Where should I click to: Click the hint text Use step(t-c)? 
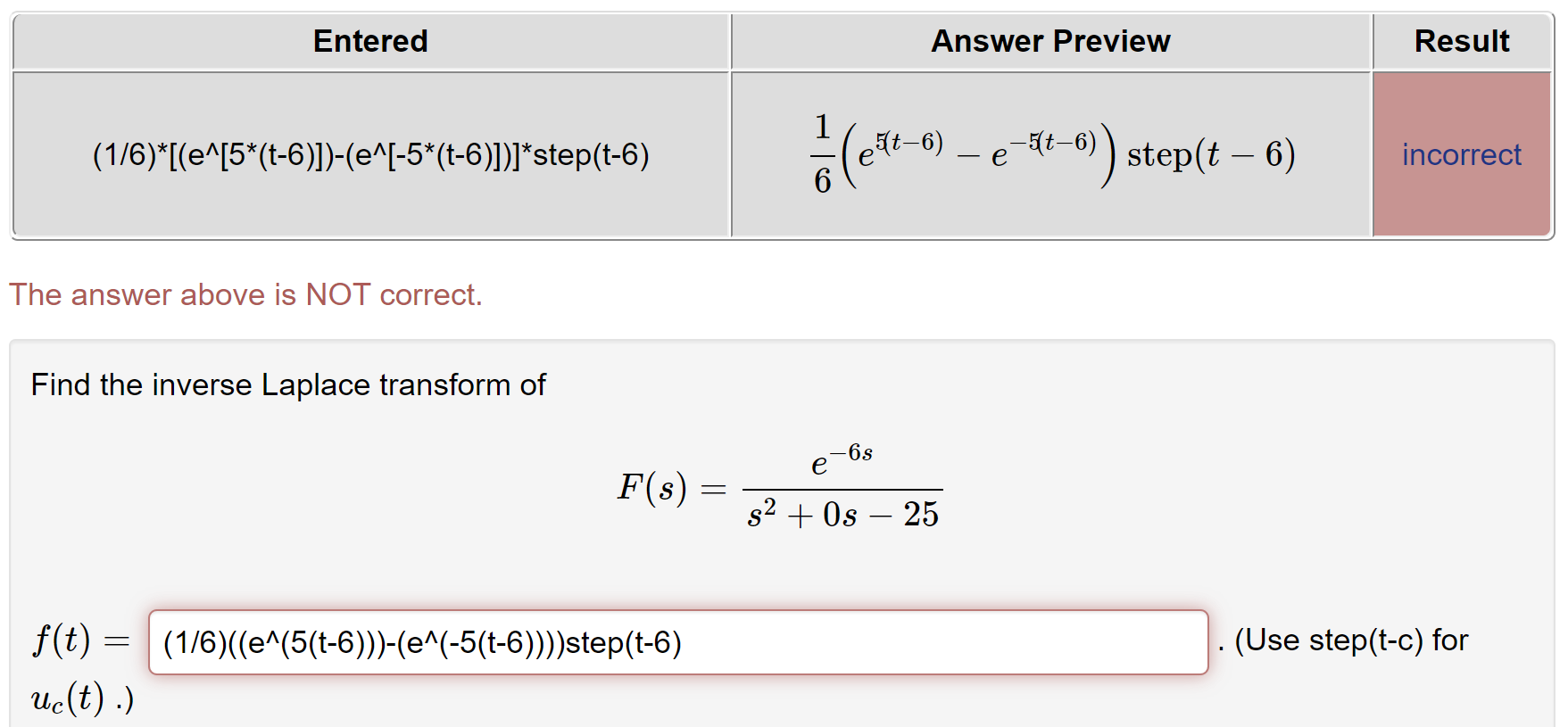point(1349,640)
